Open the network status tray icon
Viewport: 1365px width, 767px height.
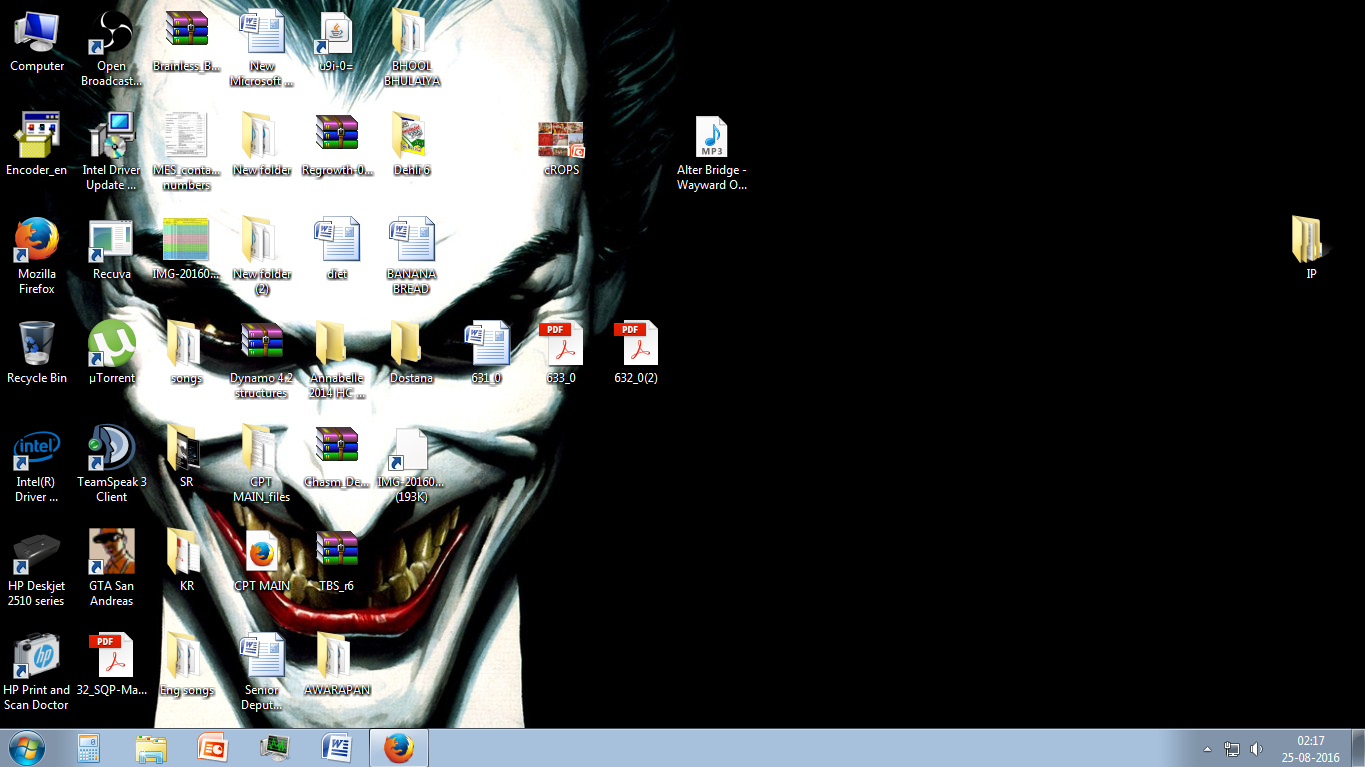coord(1232,749)
